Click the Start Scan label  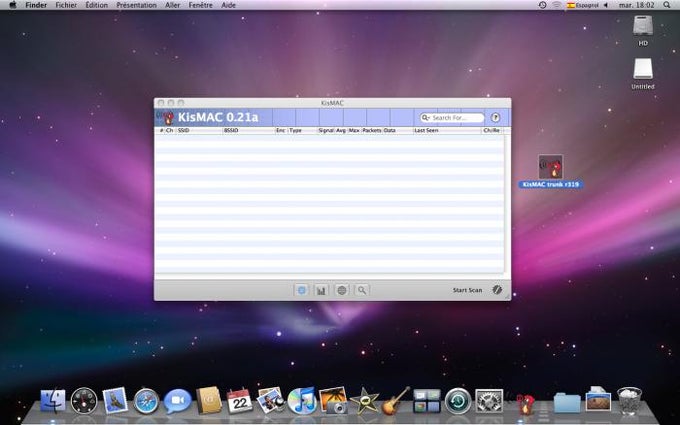467,290
